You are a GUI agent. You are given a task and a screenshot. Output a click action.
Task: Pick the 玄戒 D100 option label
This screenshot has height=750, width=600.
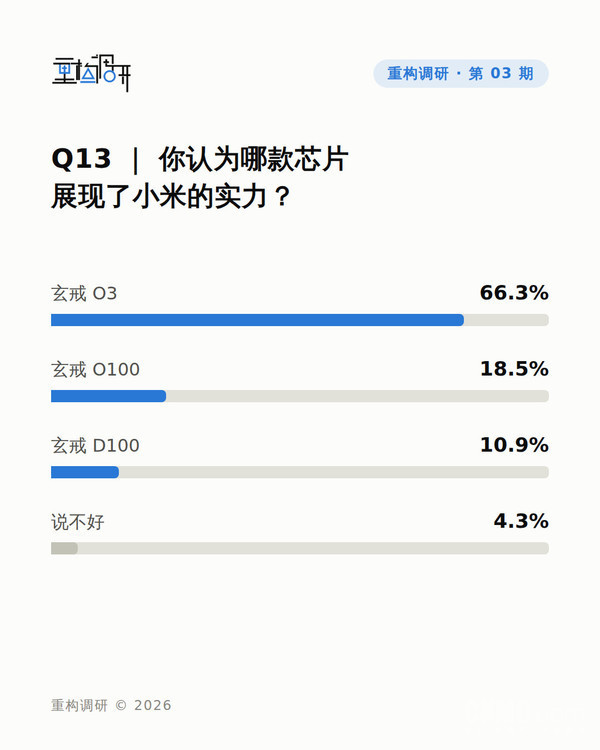click(x=95, y=445)
